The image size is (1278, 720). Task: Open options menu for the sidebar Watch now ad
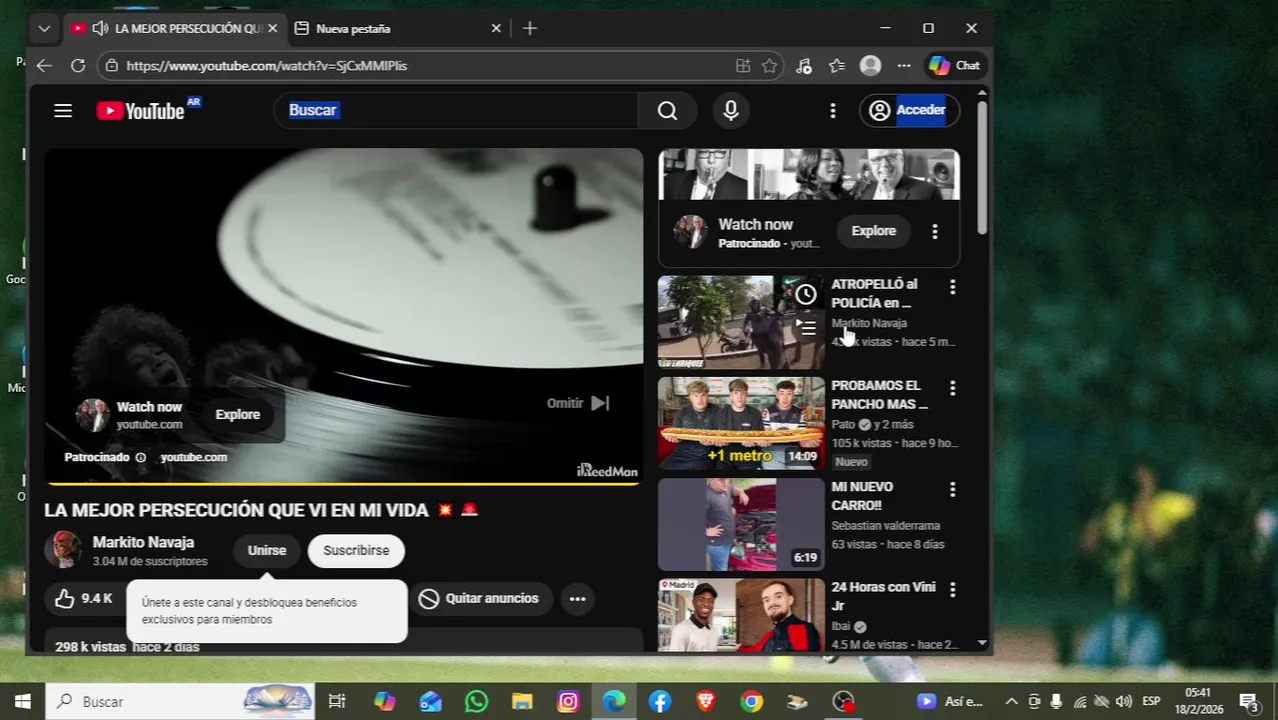click(x=934, y=231)
